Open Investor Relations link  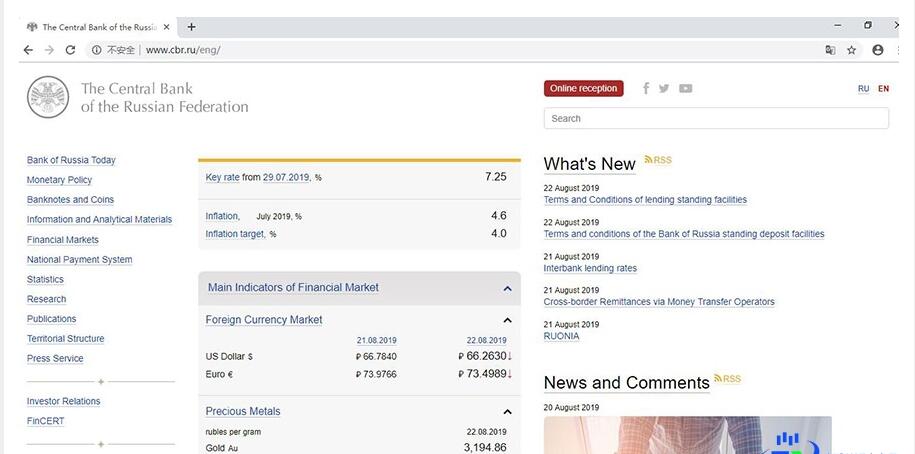click(x=64, y=401)
